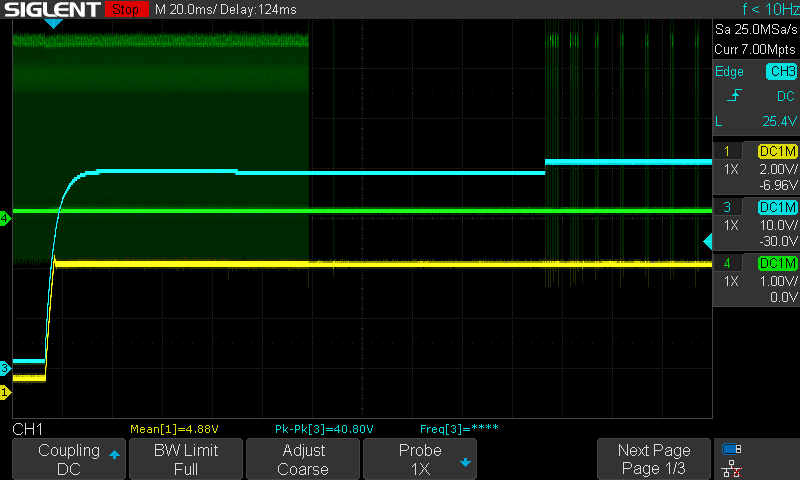Screen dimensions: 800x480
Task: Select the green channel 4 ground marker
Action: pos(5,217)
